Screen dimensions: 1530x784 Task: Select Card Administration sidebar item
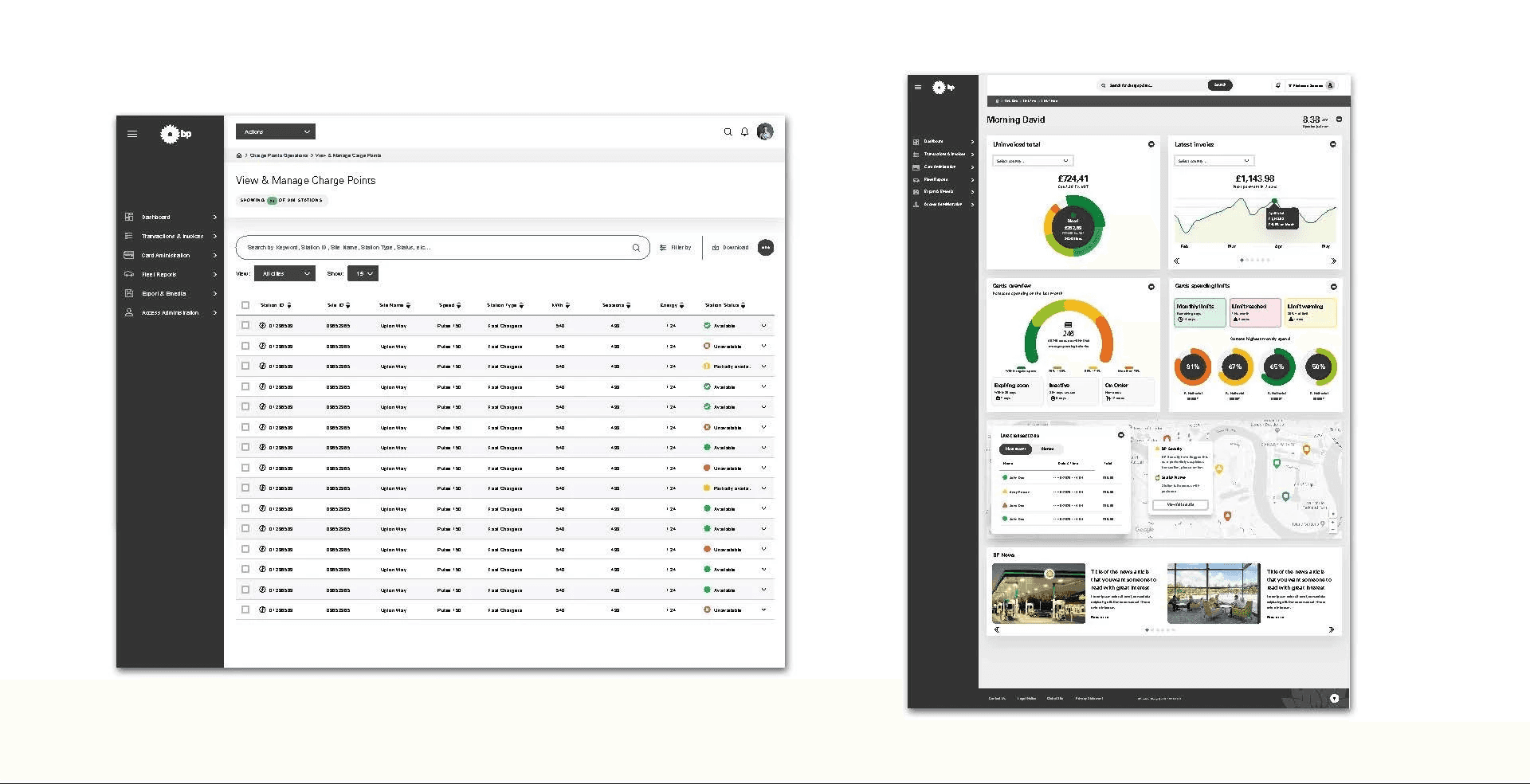click(171, 255)
